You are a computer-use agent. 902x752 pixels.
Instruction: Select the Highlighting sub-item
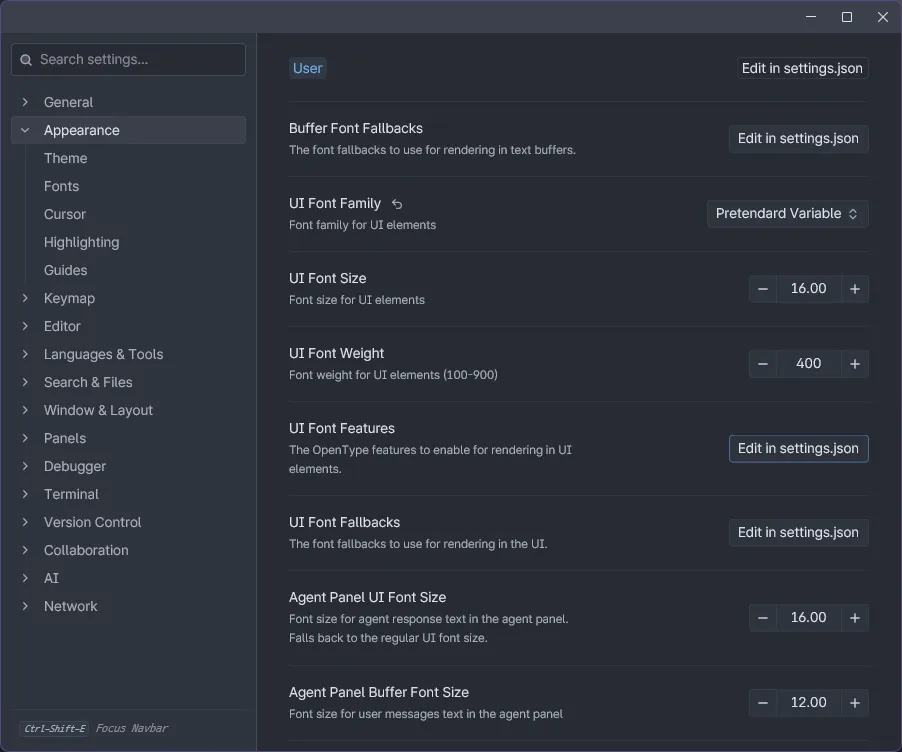pos(81,242)
